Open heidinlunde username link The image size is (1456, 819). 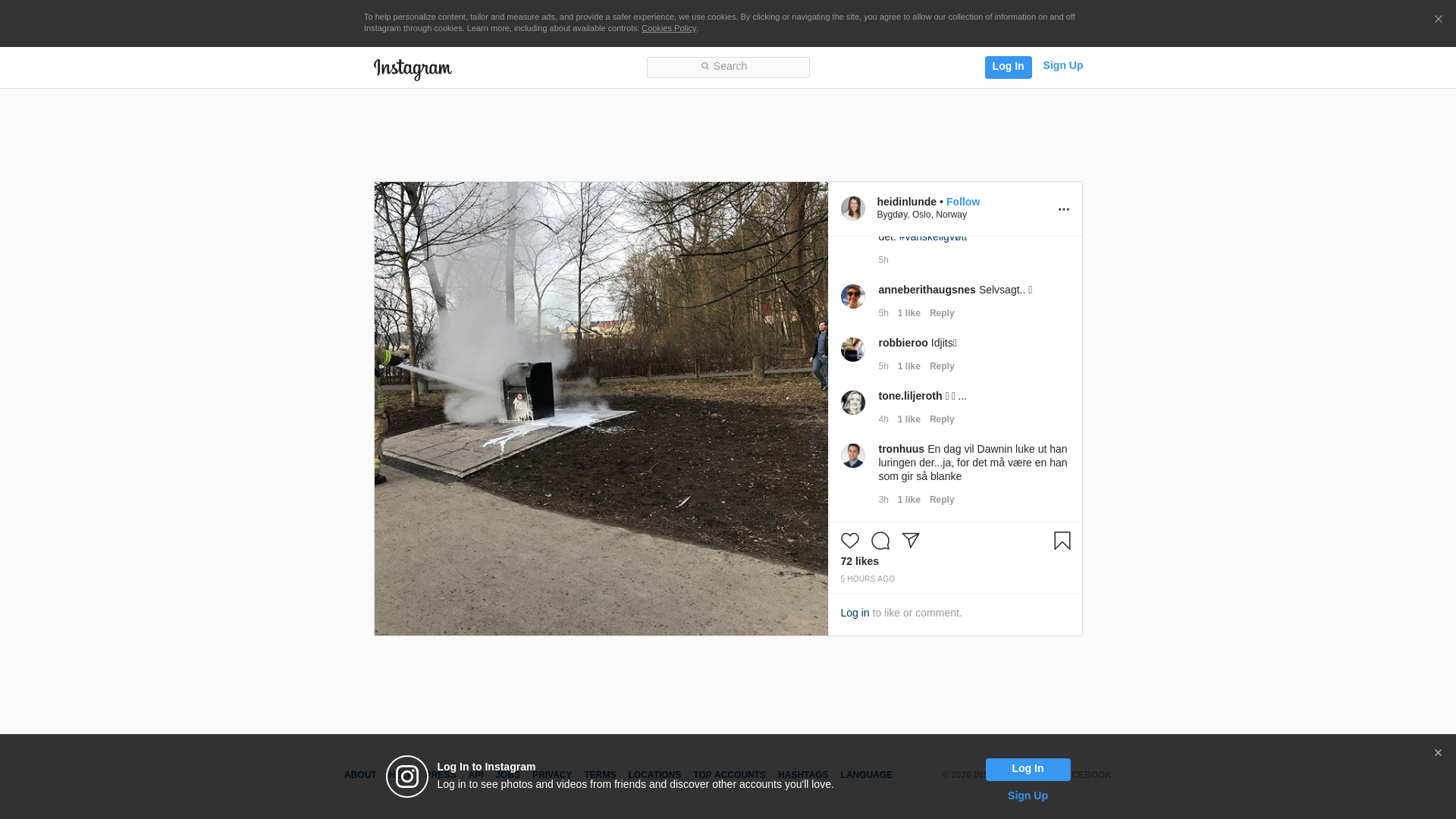tap(907, 202)
